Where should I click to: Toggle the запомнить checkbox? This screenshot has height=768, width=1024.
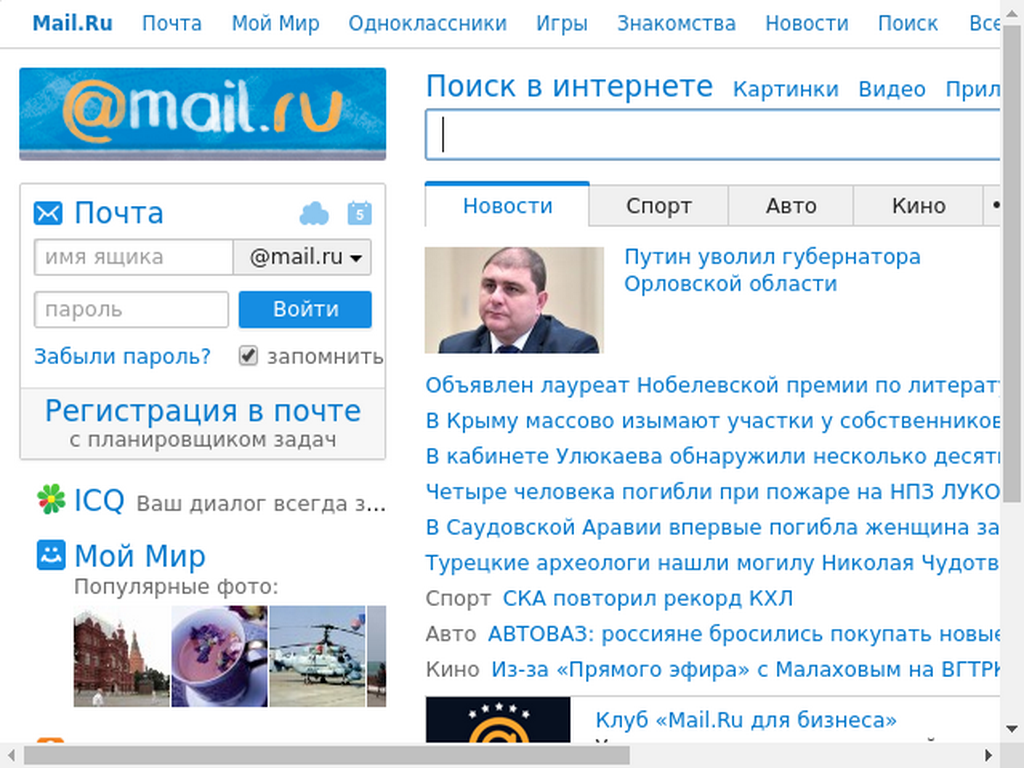pyautogui.click(x=248, y=355)
